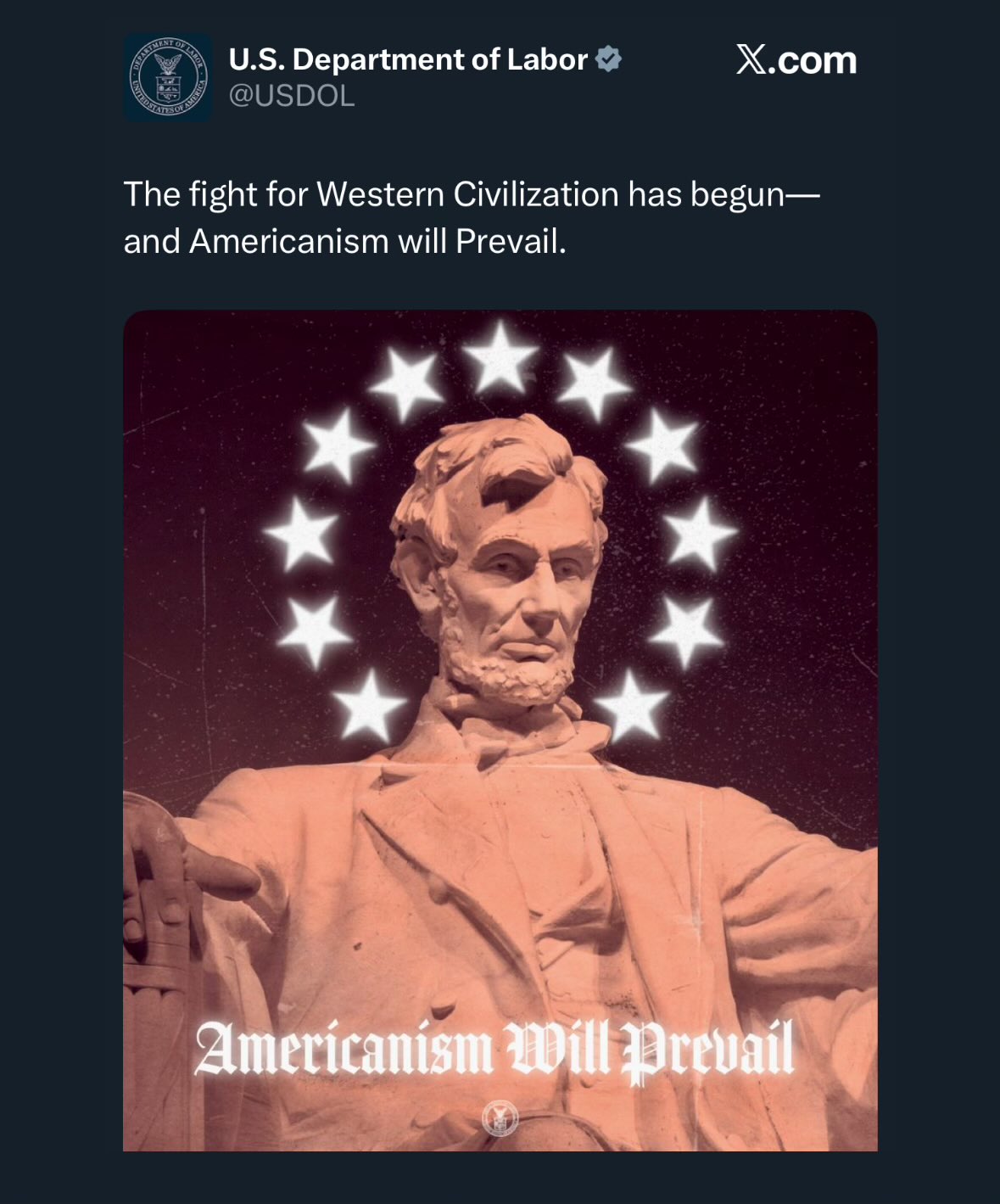Visit the @USDOL handle
The height and width of the screenshot is (1204, 1000).
coord(292,97)
